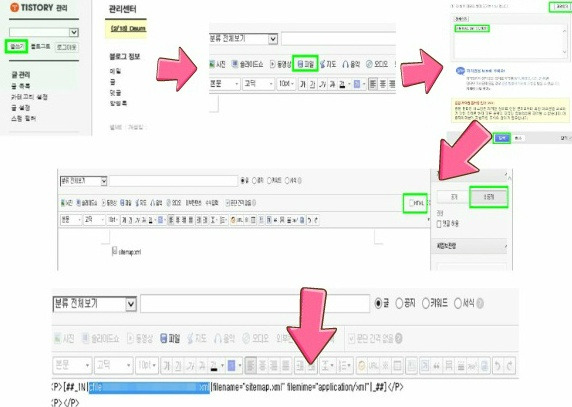The width and height of the screenshot is (572, 407).
Task: Open the 고딕 font dropdown in the top editor panel
Action: [x=258, y=84]
